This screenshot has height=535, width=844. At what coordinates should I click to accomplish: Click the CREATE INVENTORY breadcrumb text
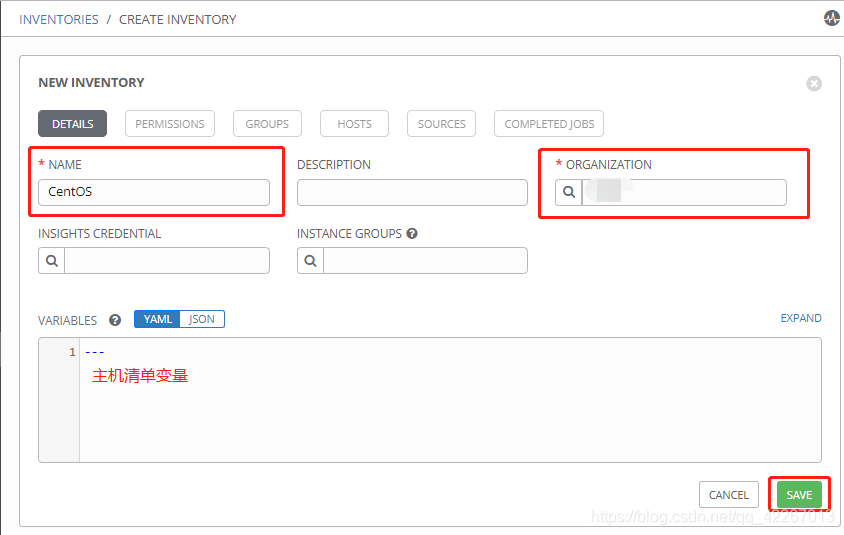[178, 19]
